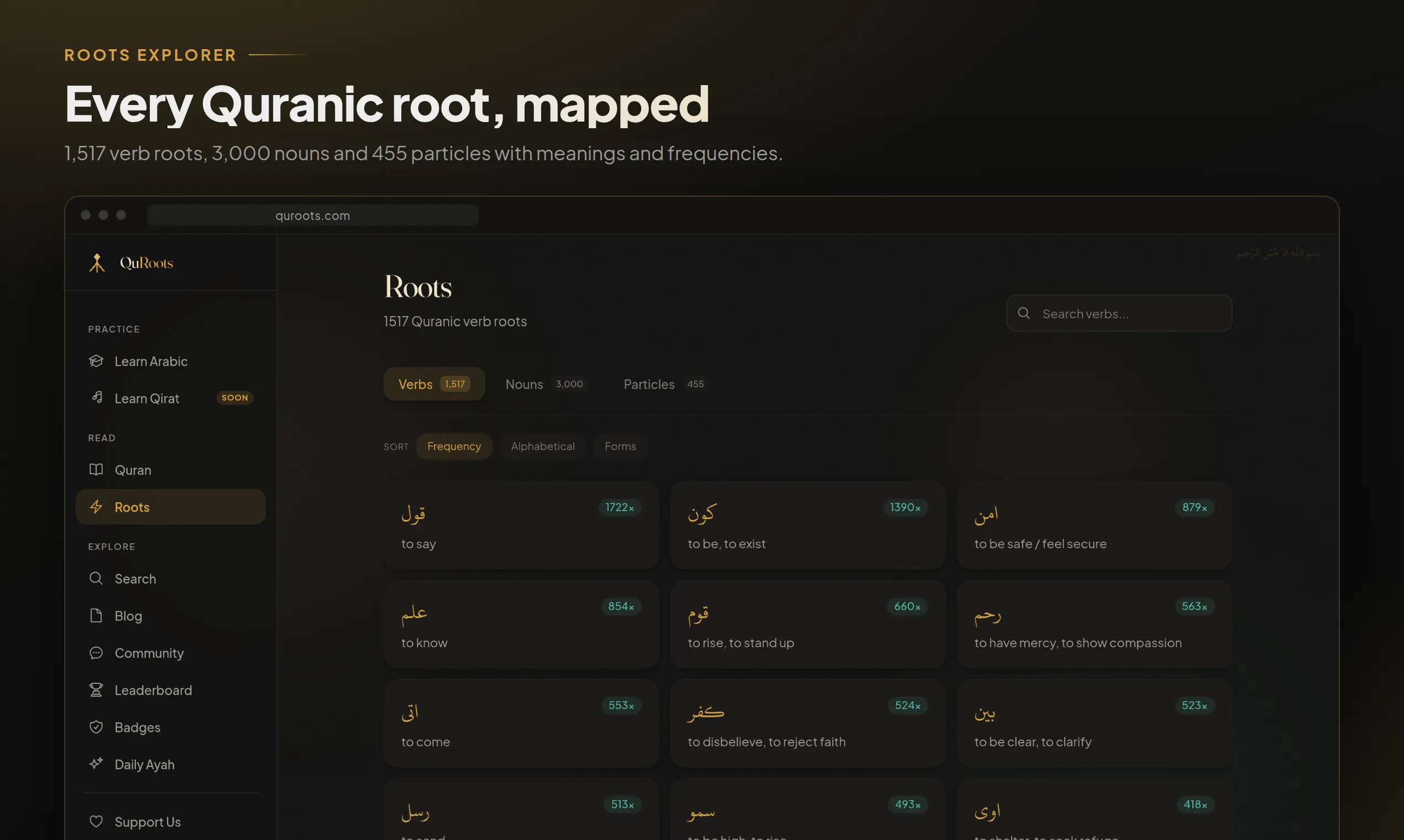Click the 879× frequency badge
This screenshot has height=840, width=1404.
[1195, 507]
